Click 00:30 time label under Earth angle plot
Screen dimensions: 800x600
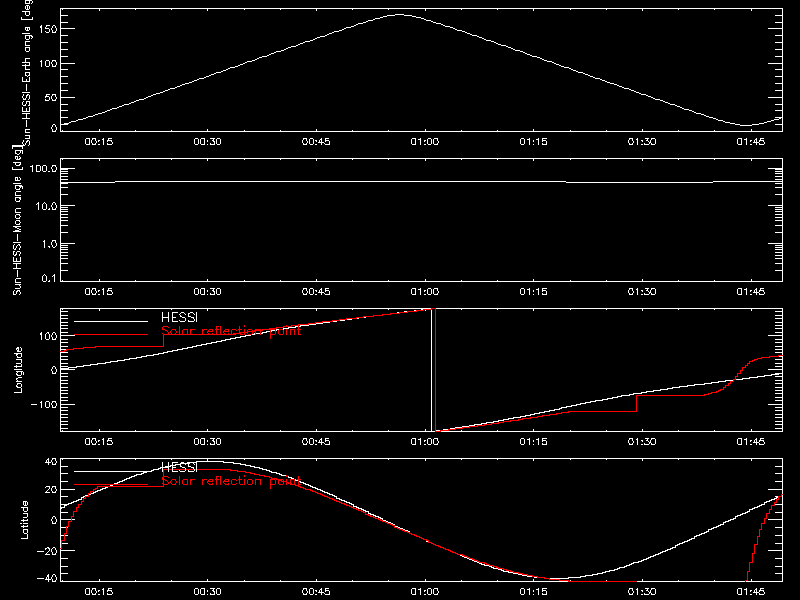tap(208, 142)
